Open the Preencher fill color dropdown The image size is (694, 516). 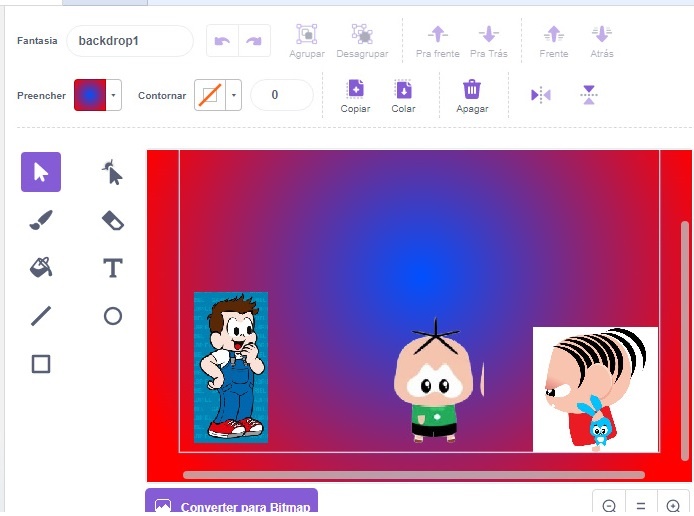tap(113, 95)
